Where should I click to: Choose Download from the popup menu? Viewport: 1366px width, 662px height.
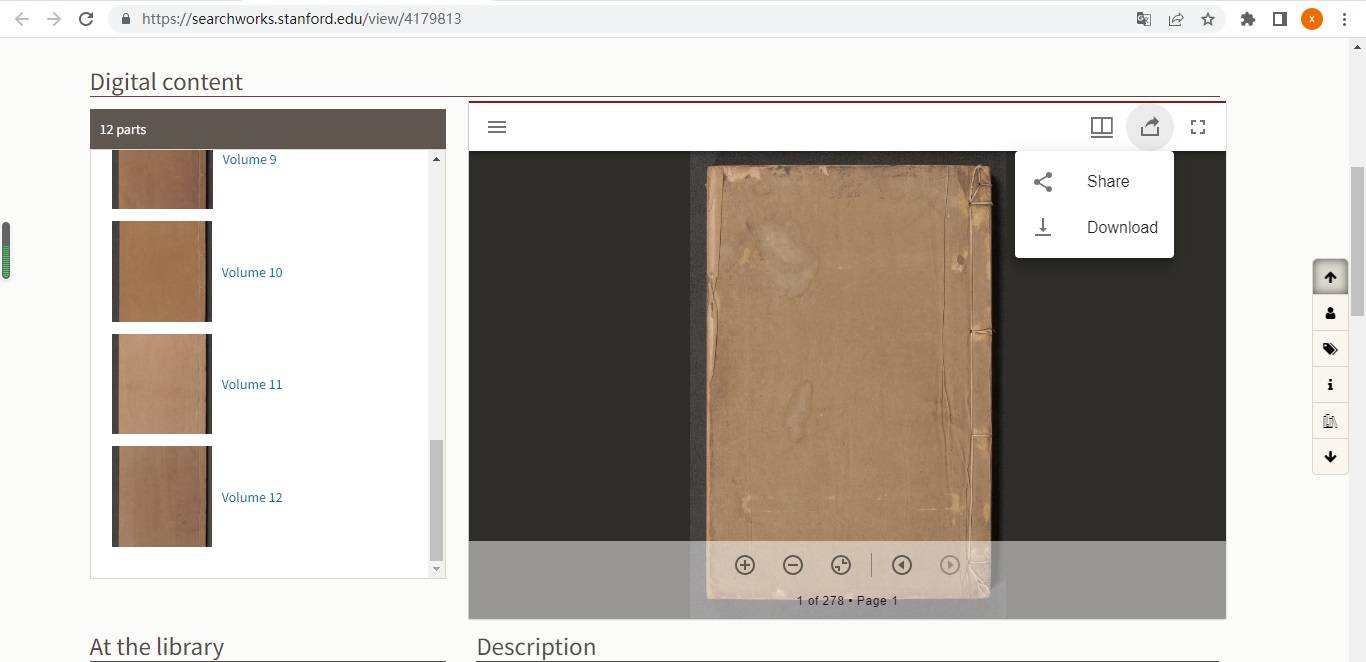(x=1121, y=227)
